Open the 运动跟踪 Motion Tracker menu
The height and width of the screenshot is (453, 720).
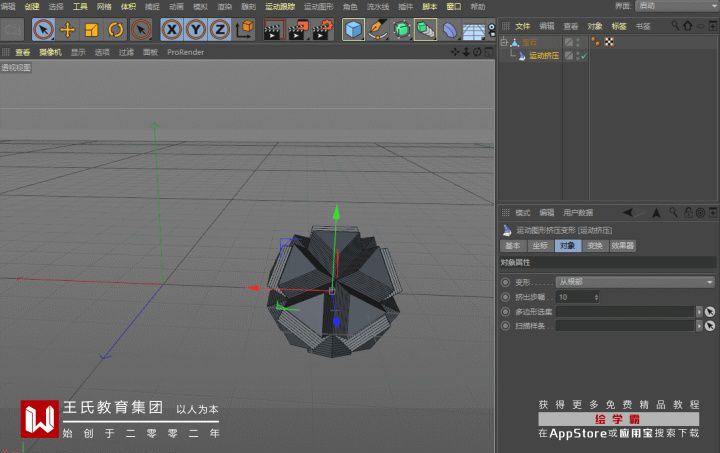(280, 6)
